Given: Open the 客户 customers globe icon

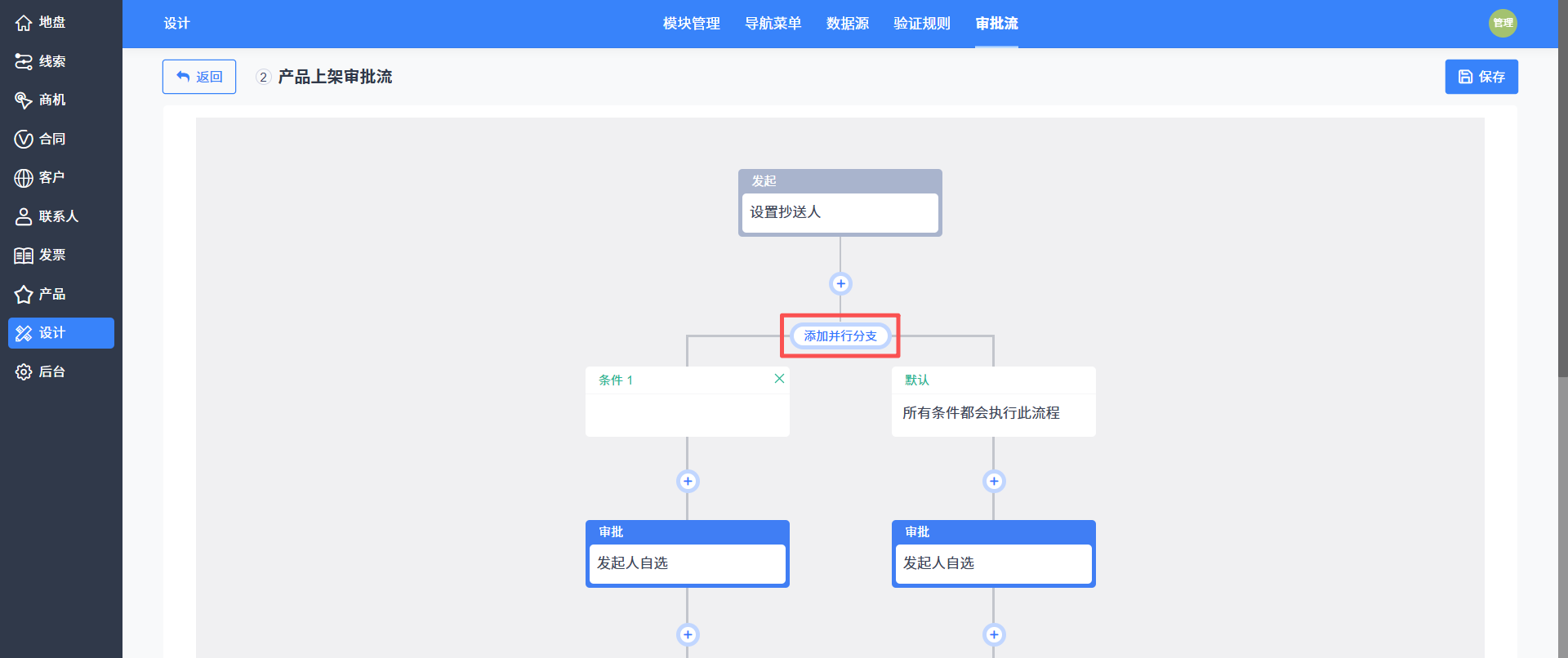Looking at the screenshot, I should [24, 178].
